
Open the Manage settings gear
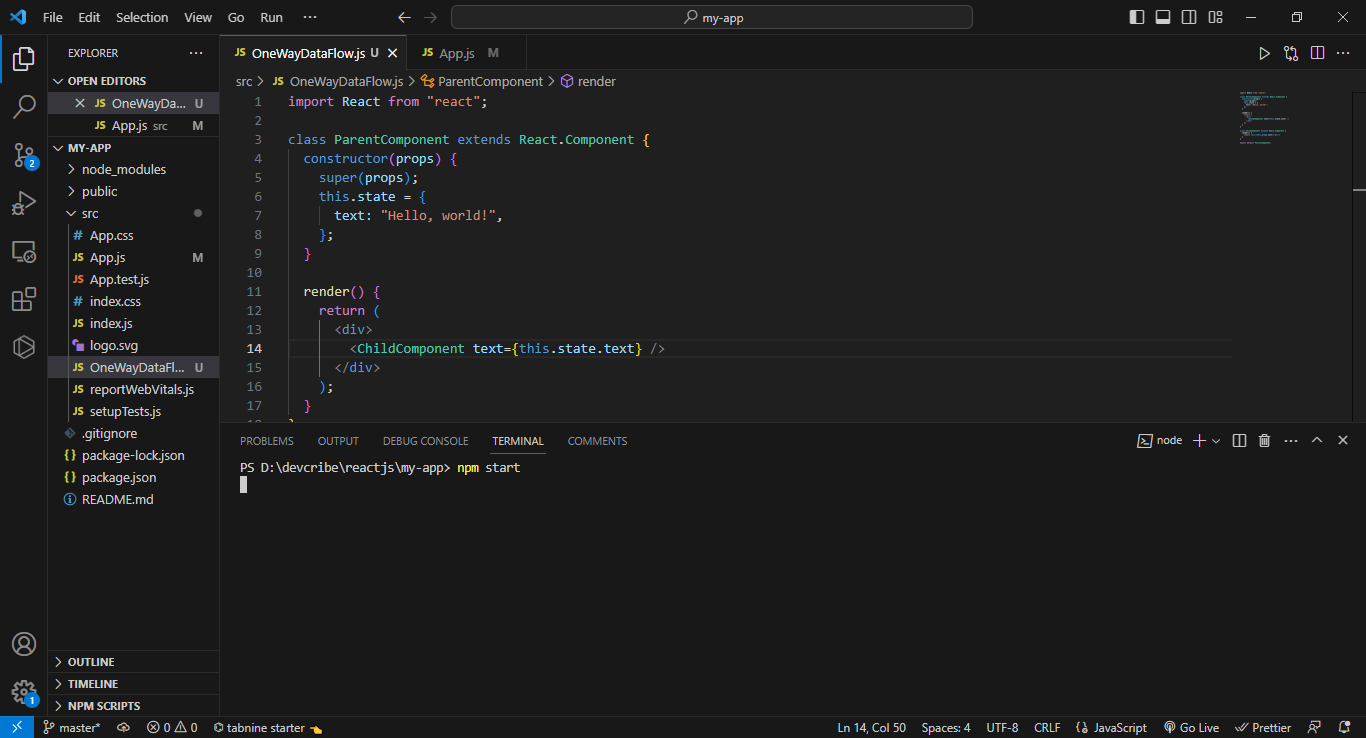point(24,692)
